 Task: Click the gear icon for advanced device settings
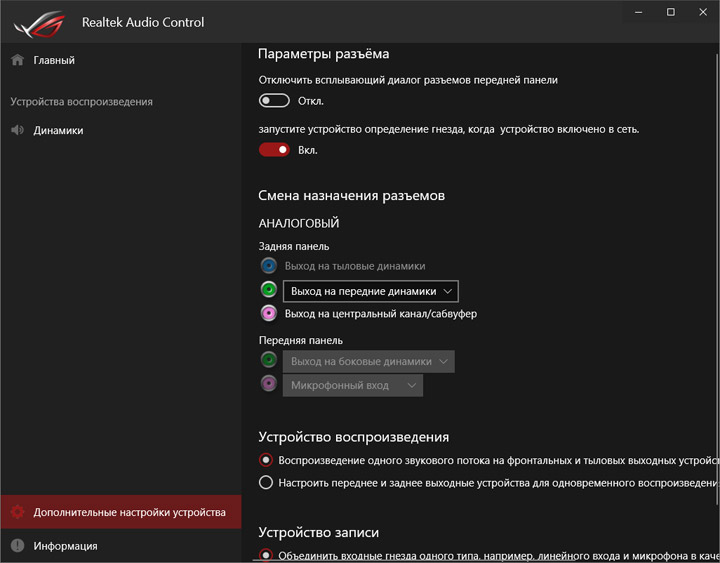[17, 512]
